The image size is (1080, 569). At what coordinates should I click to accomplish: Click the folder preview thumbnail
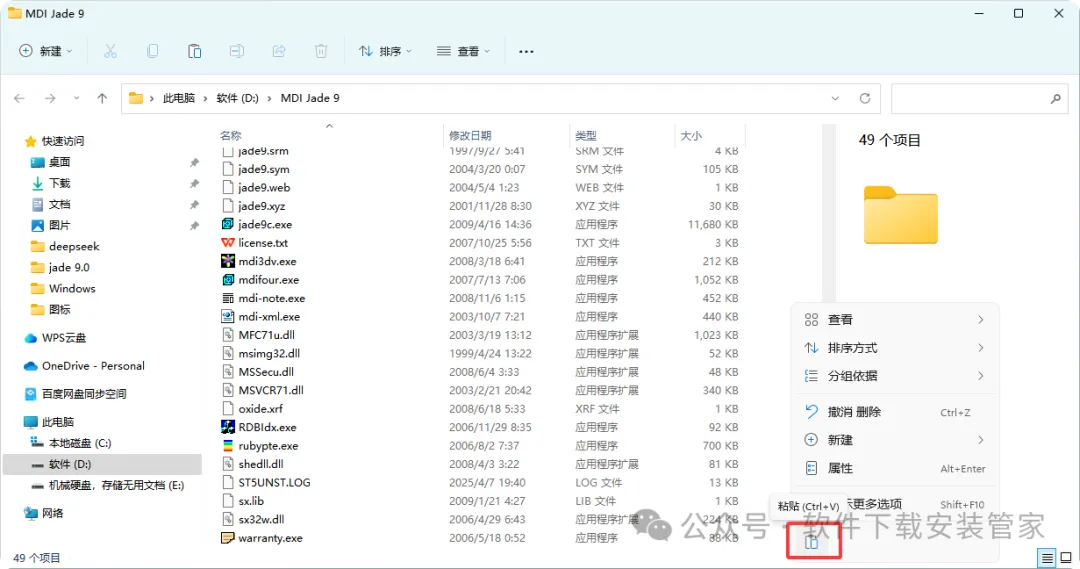(900, 215)
